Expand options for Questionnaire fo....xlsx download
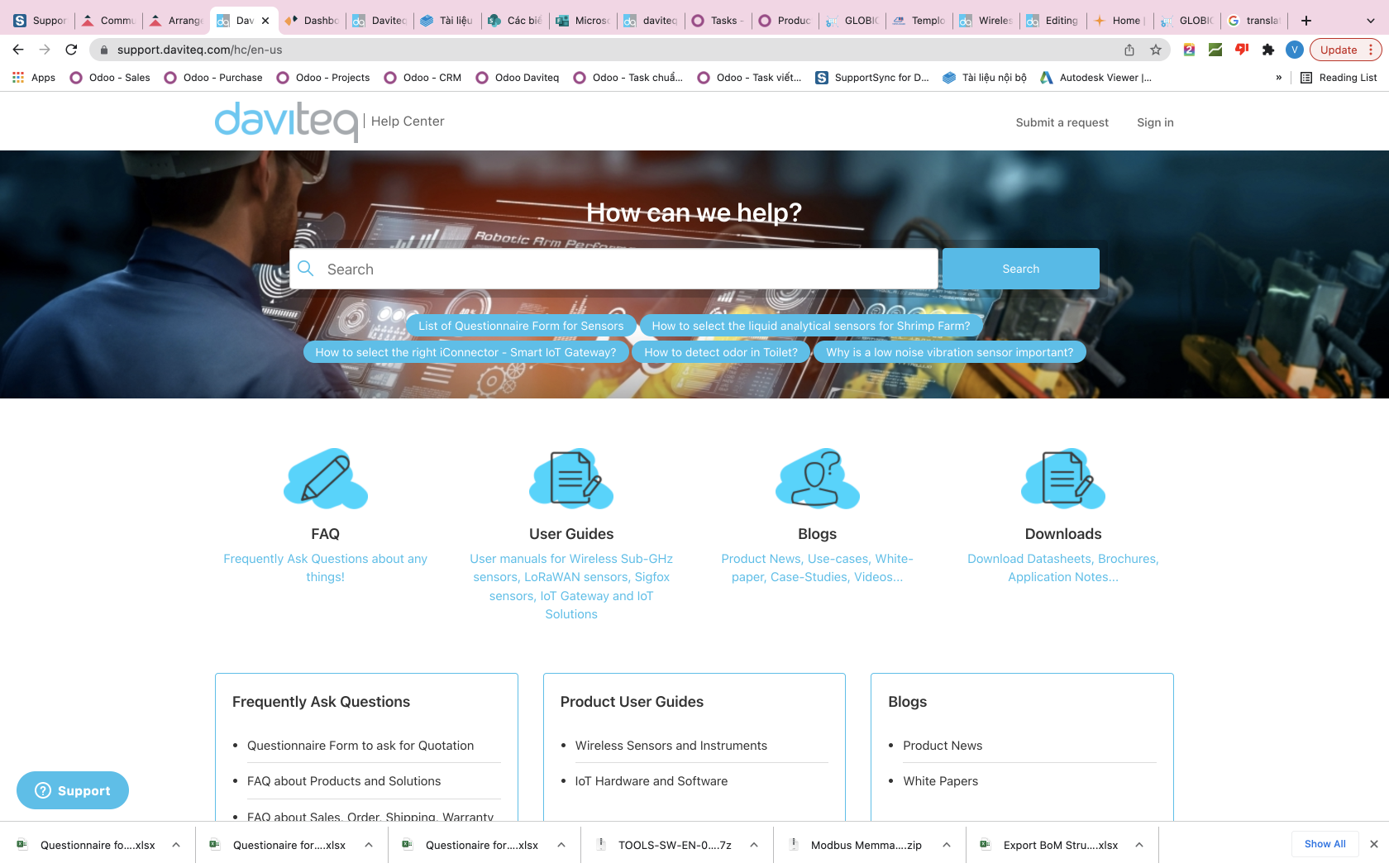1389x868 pixels. [x=176, y=845]
